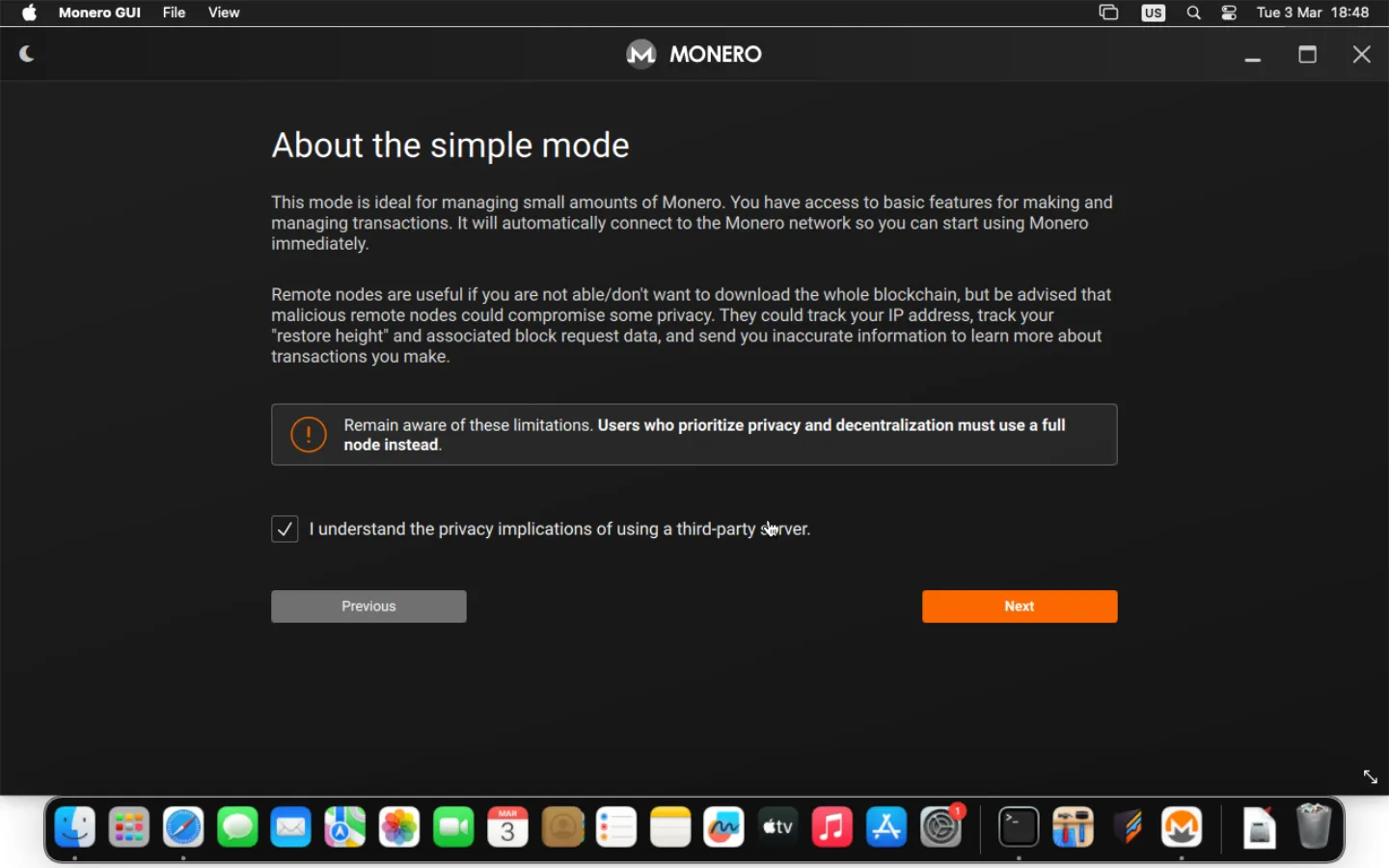
Task: Open Notes from the dock
Action: (670, 827)
